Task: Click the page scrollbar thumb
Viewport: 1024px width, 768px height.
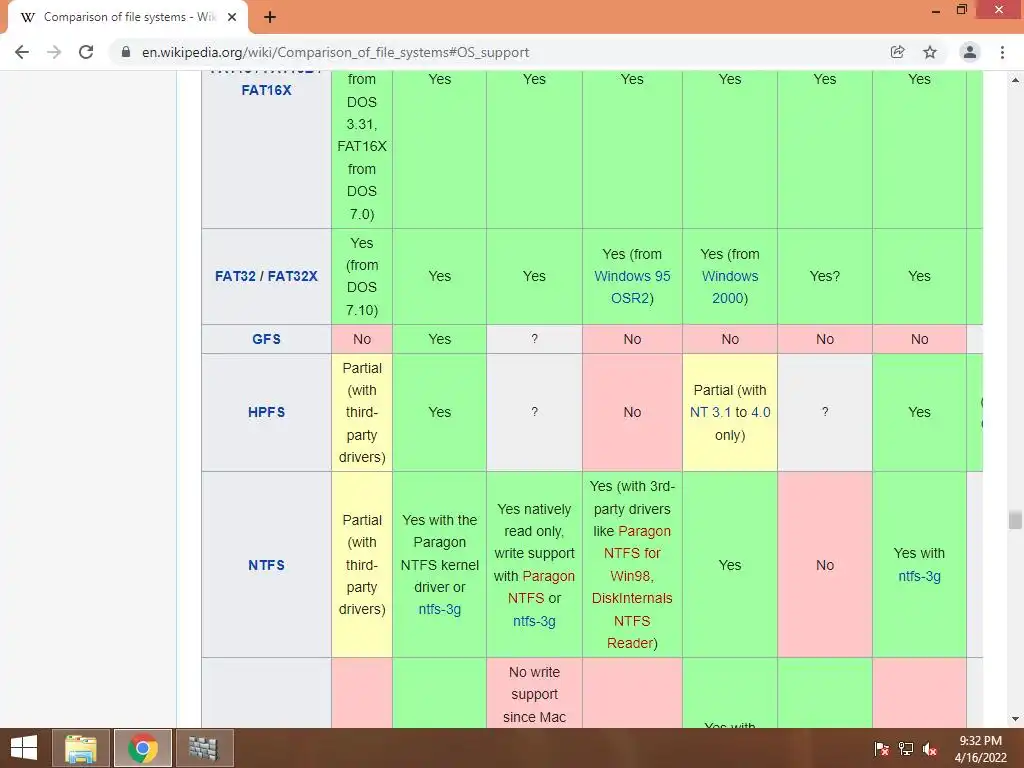Action: tap(1015, 520)
